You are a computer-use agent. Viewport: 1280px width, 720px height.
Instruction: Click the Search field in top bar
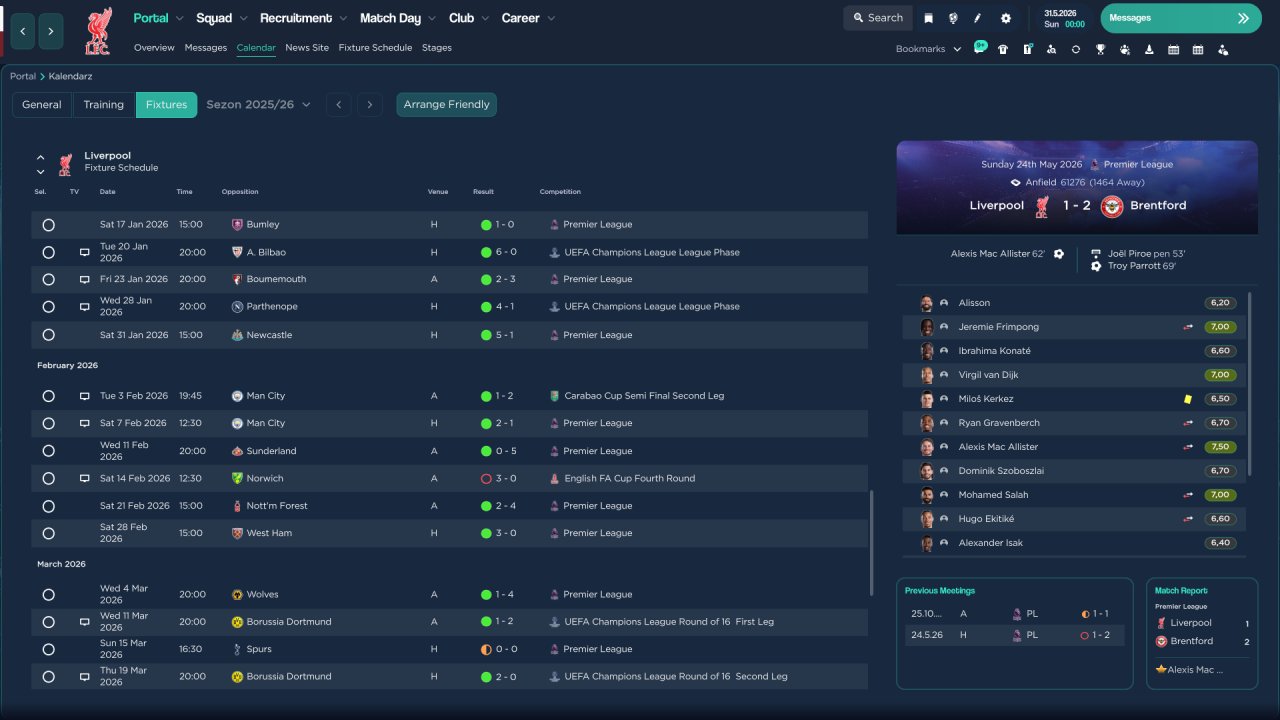877,18
